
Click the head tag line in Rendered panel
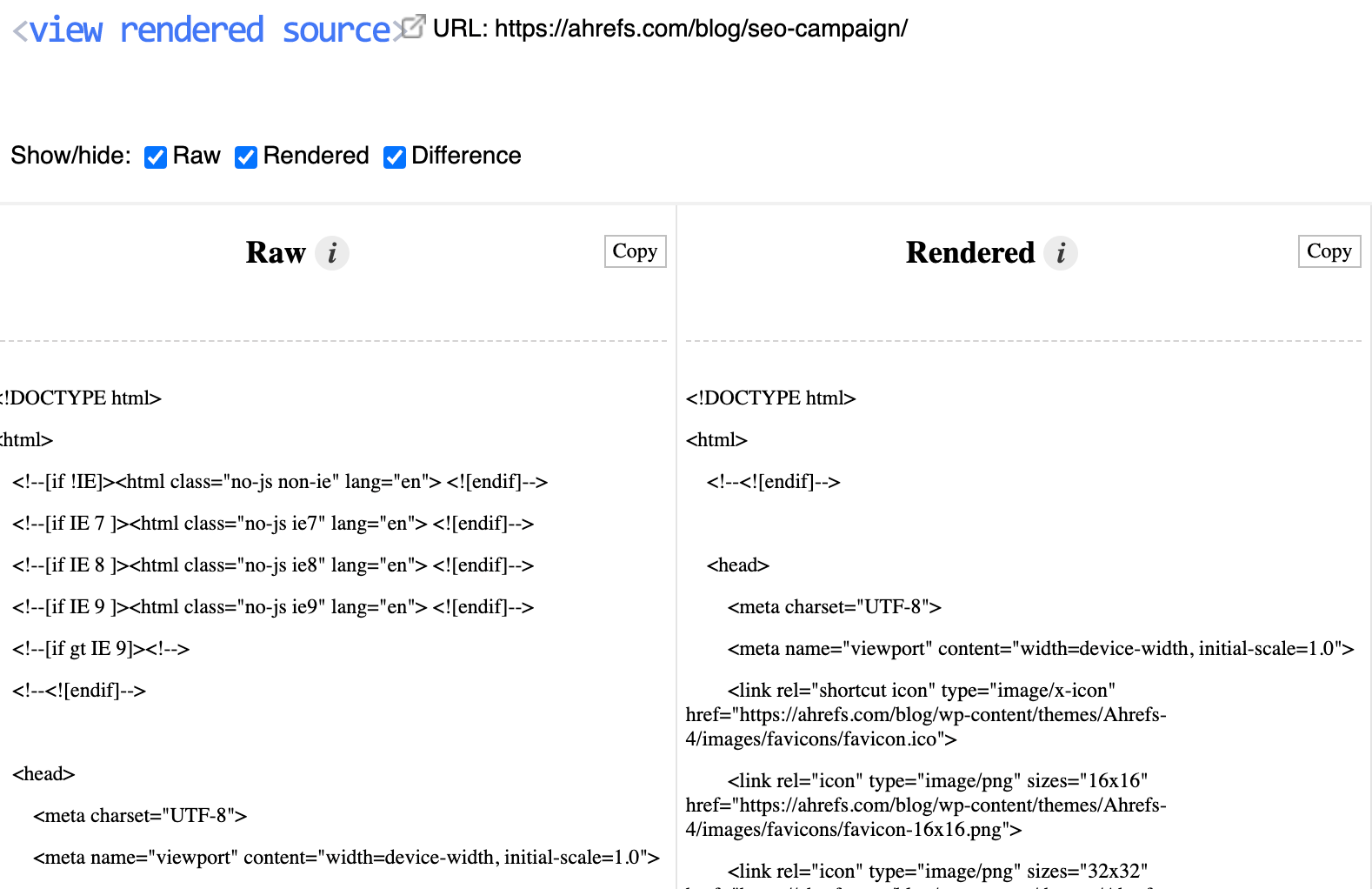click(x=738, y=565)
